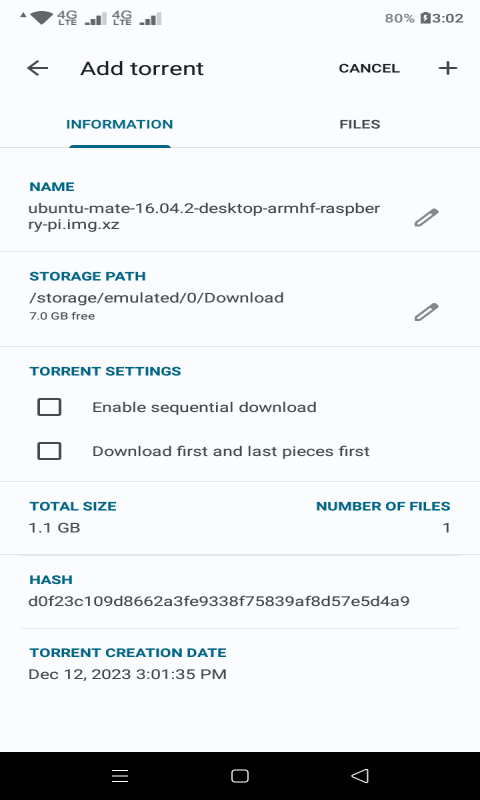Viewport: 480px width, 800px height.
Task: Tap the torrent creation date value
Action: pos(128,674)
